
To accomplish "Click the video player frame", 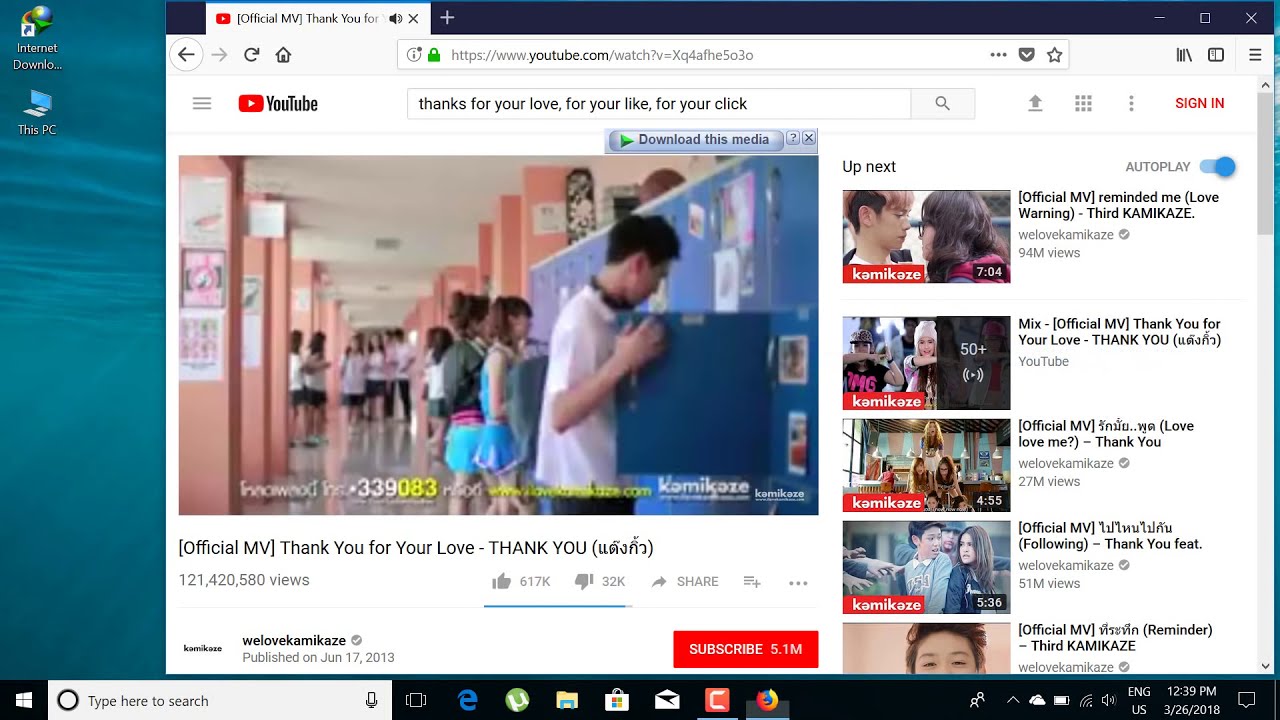I will [498, 335].
